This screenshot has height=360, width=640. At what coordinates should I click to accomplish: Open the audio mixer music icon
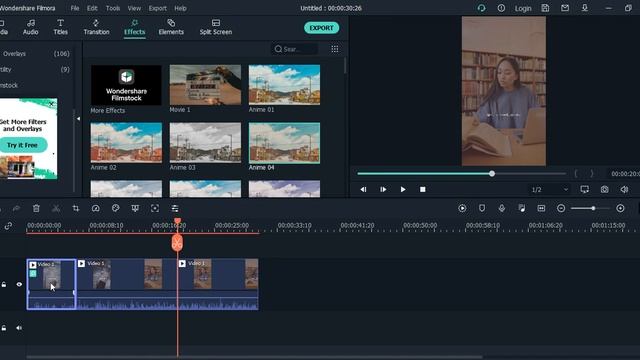click(522, 209)
